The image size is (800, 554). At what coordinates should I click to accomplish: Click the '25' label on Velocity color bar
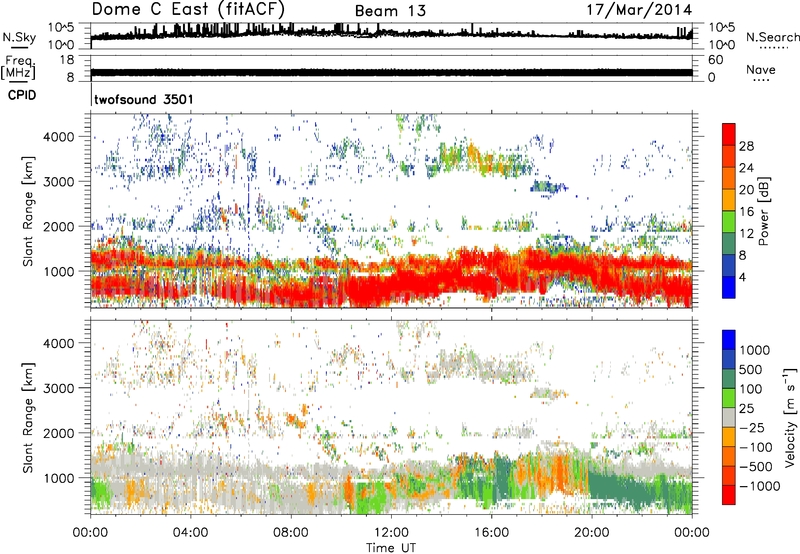(x=746, y=409)
